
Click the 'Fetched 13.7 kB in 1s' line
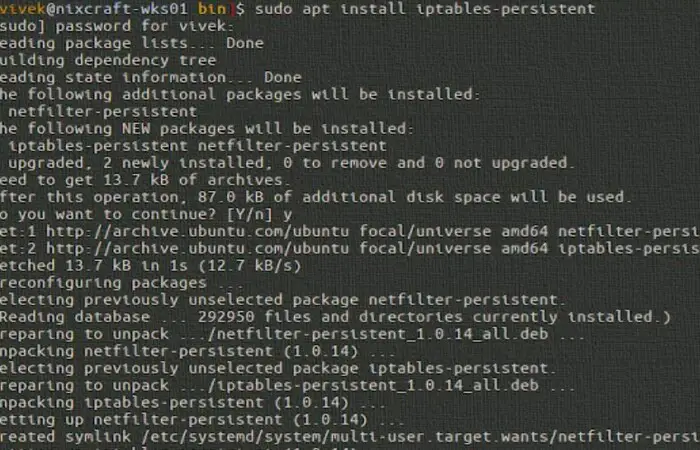[150, 266]
